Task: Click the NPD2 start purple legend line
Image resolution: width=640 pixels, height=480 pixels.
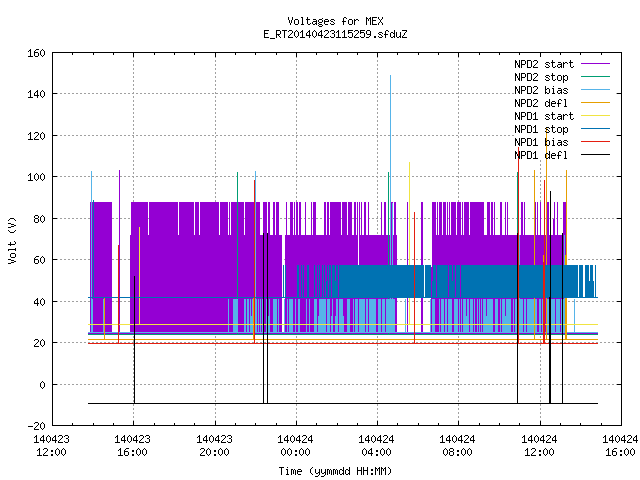Action: click(x=596, y=64)
